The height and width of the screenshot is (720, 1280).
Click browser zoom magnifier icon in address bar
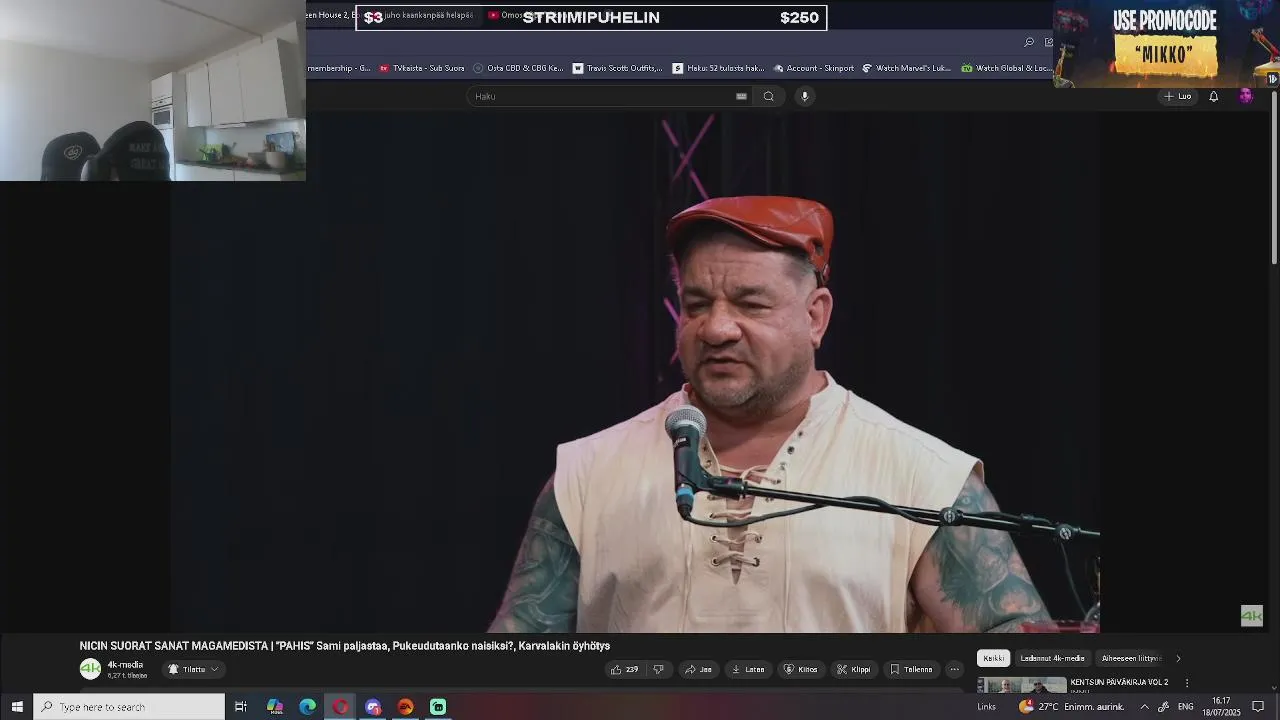pos(1029,42)
